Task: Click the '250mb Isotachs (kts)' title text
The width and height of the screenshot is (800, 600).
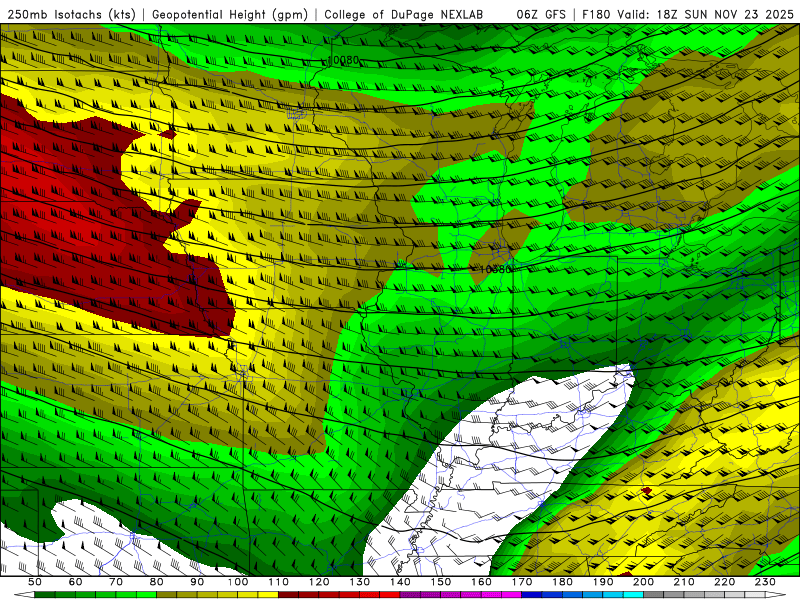Action: pyautogui.click(x=71, y=14)
